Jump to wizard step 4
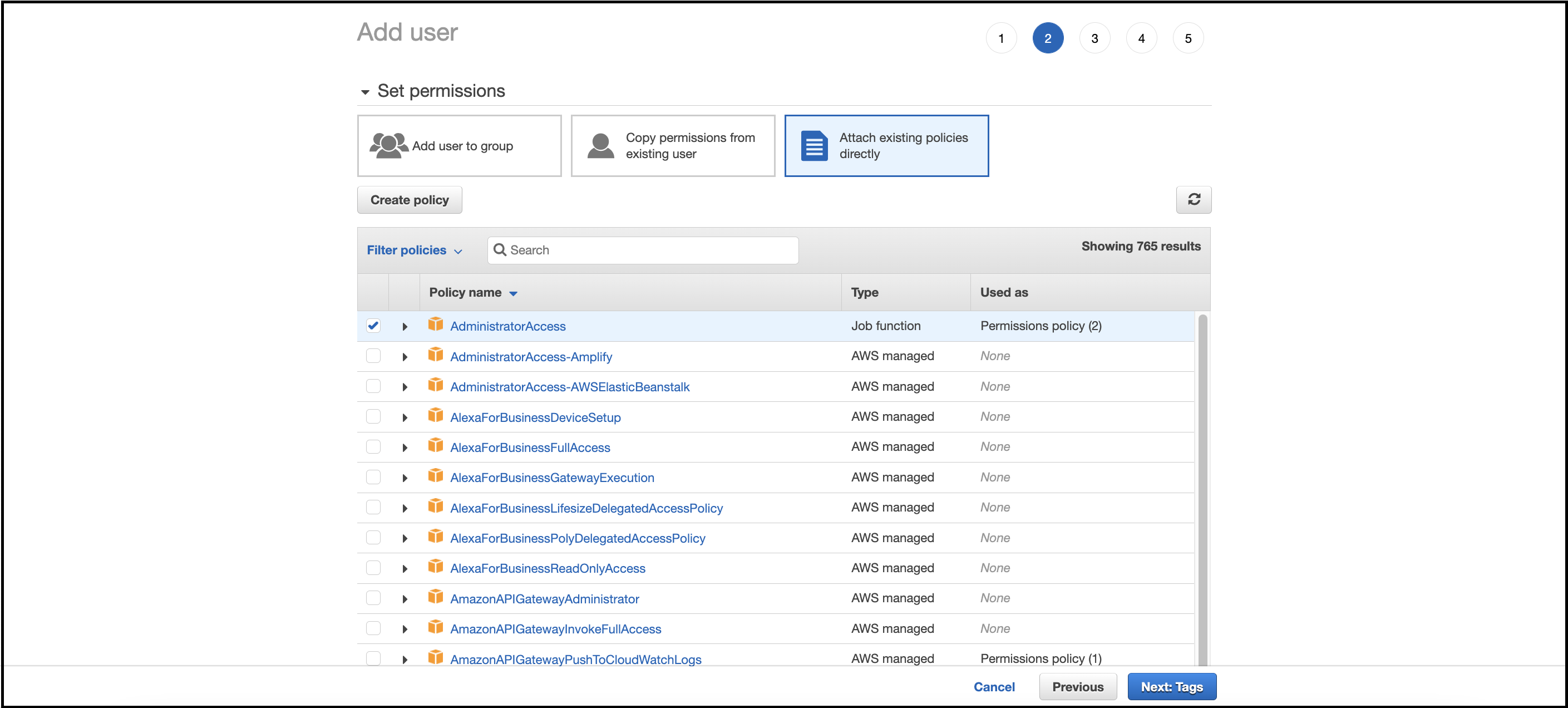Viewport: 1568px width, 708px height. [x=1141, y=38]
